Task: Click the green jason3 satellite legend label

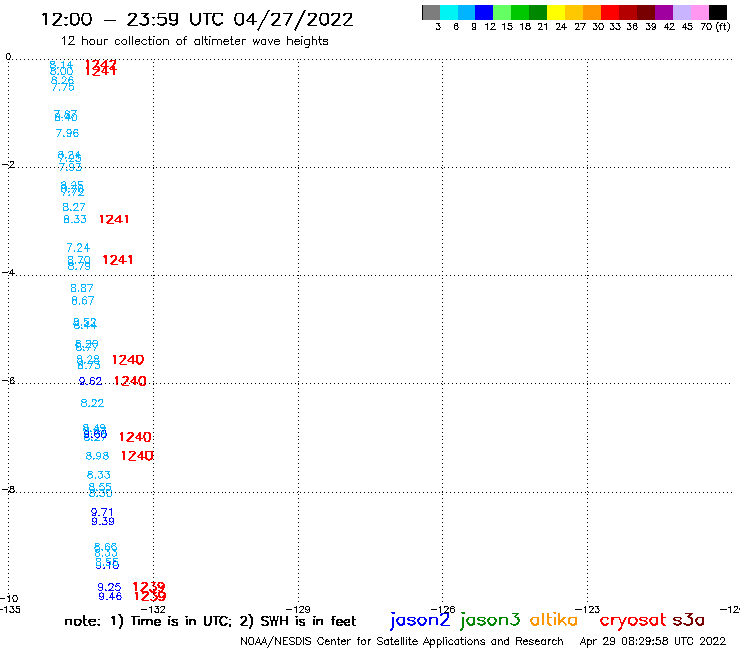Action: pos(490,620)
